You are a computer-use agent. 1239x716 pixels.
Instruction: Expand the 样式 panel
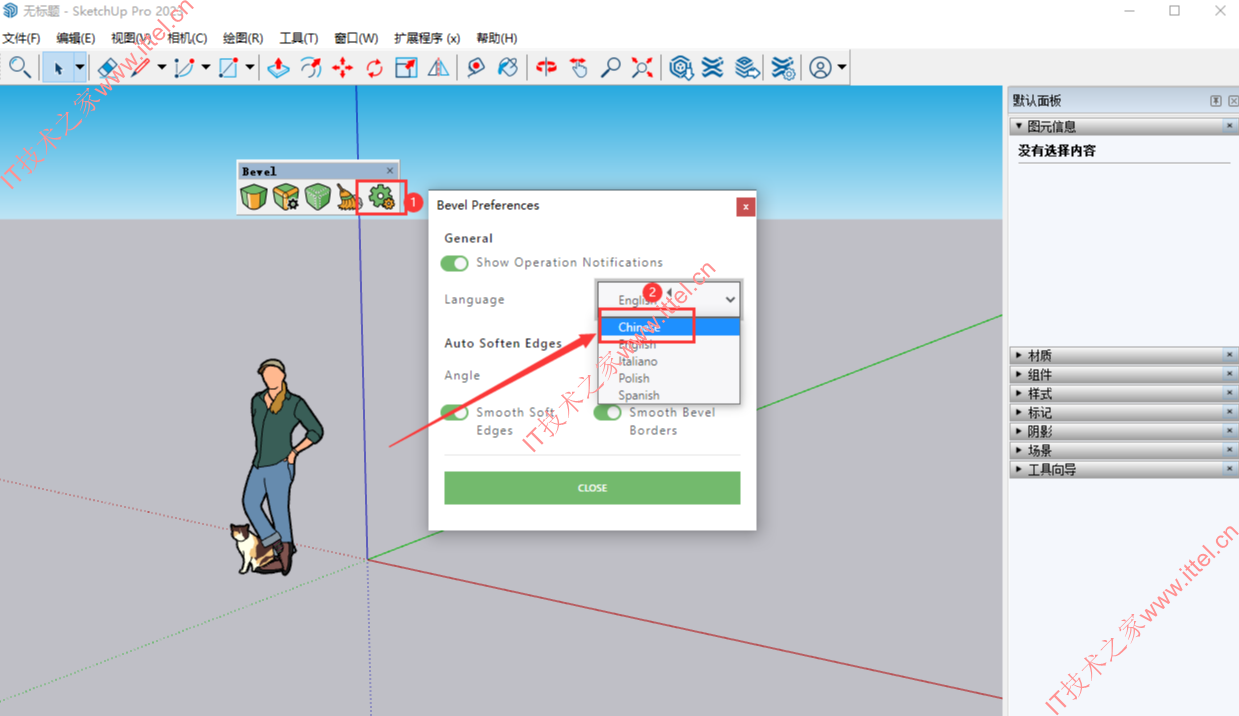[x=1018, y=393]
